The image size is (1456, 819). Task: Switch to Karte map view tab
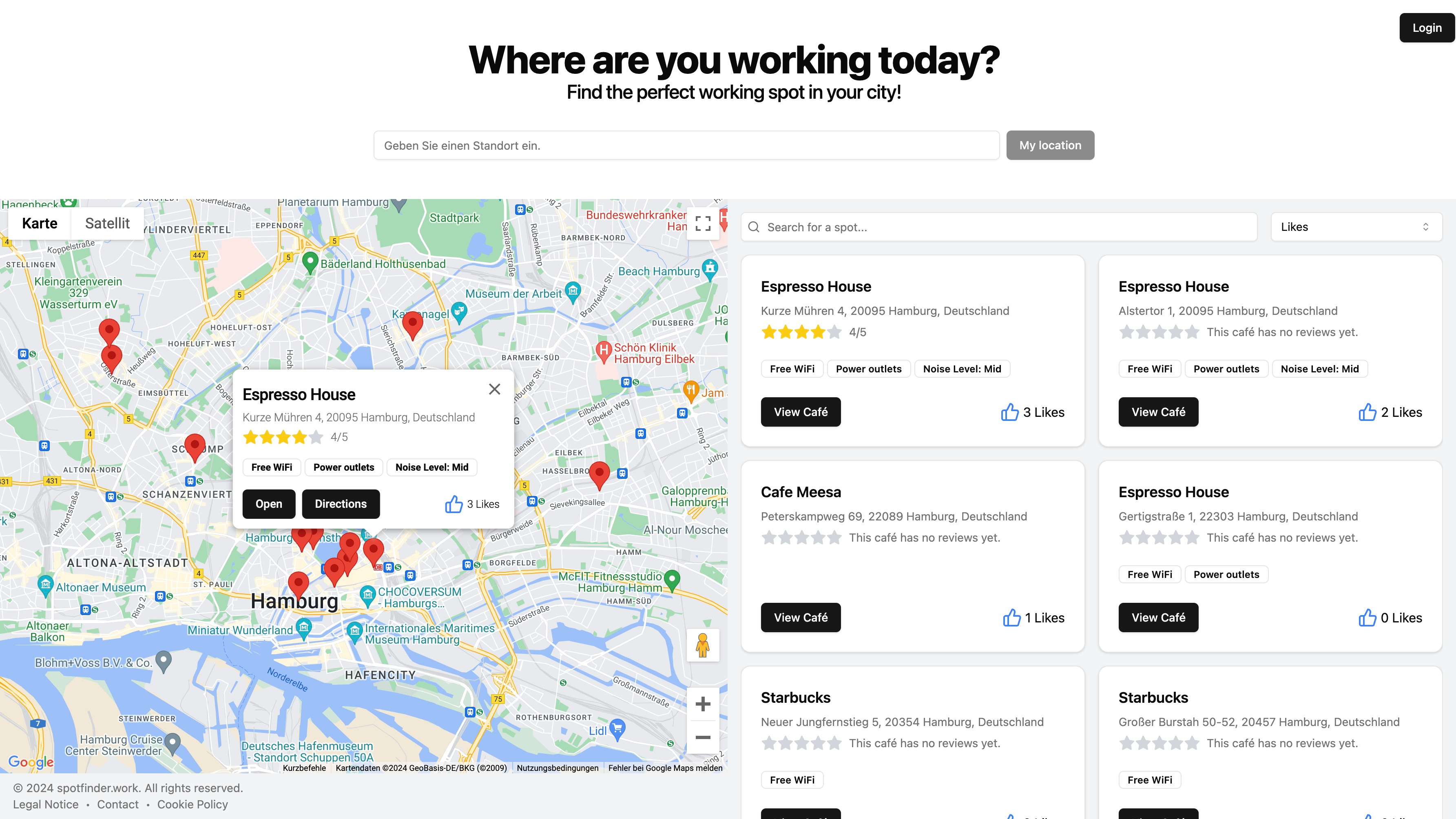pyautogui.click(x=39, y=222)
